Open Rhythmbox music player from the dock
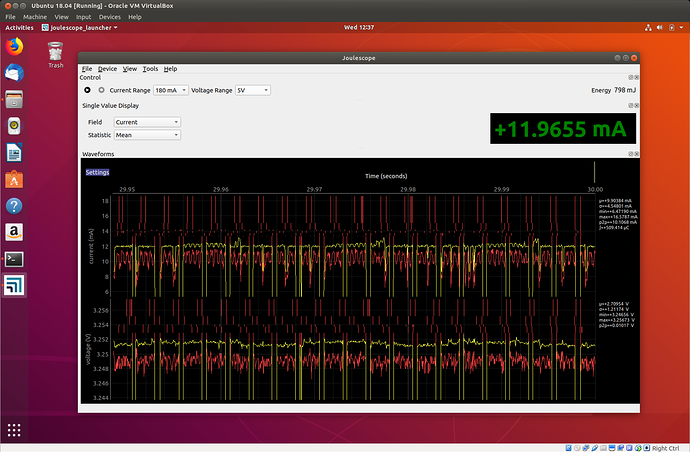This screenshot has height=452, width=690. click(14, 126)
